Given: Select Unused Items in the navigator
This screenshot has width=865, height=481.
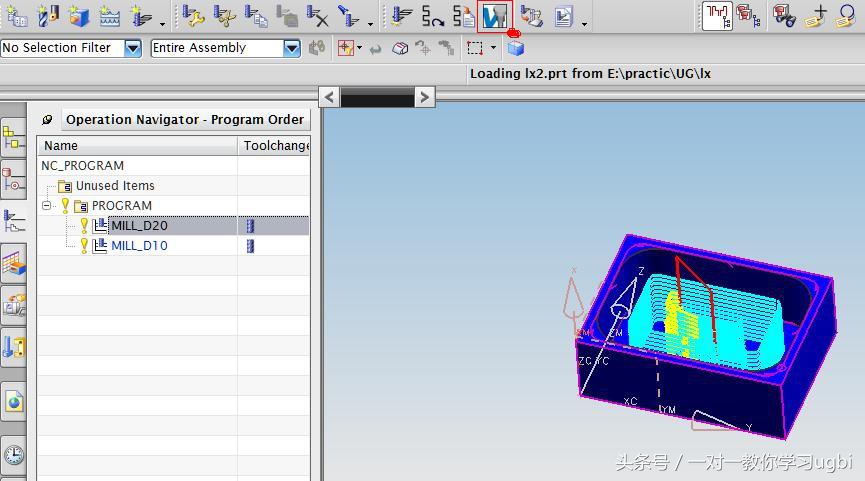Looking at the screenshot, I should click(x=115, y=186).
